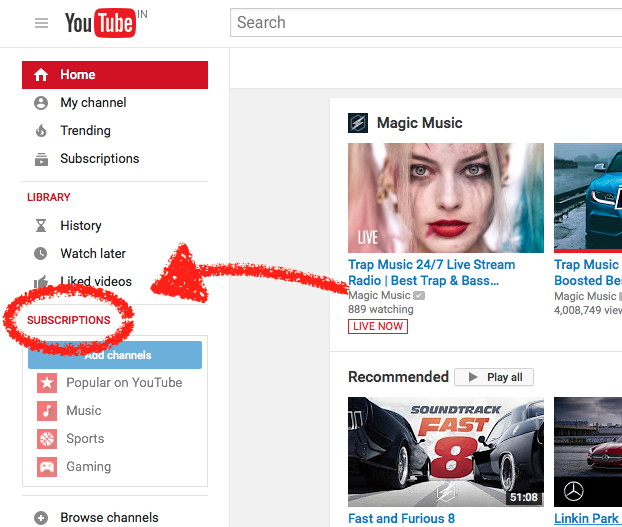Click the SUBSCRIPTIONS section heading

pyautogui.click(x=69, y=320)
